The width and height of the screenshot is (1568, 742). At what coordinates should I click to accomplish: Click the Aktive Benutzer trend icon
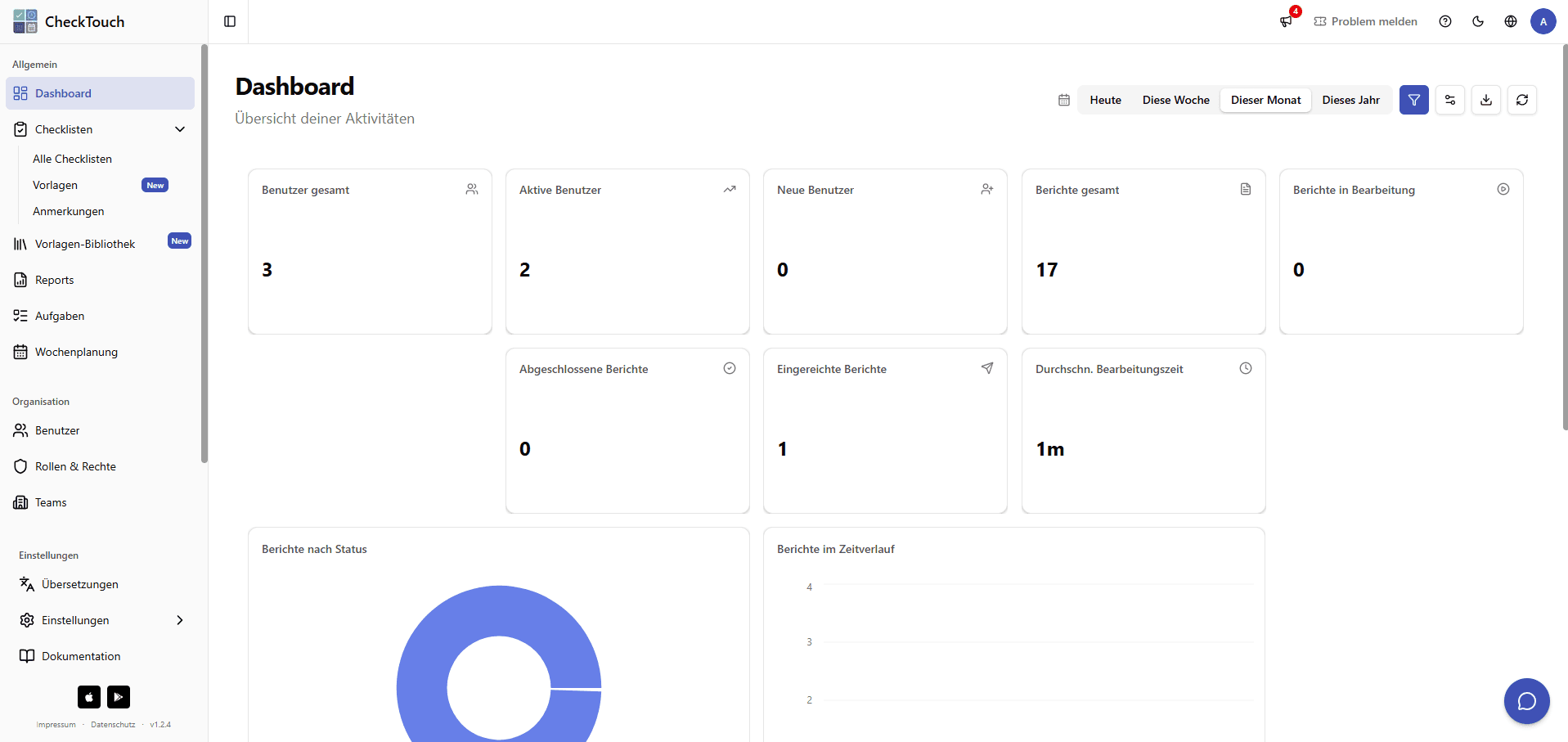pos(730,189)
